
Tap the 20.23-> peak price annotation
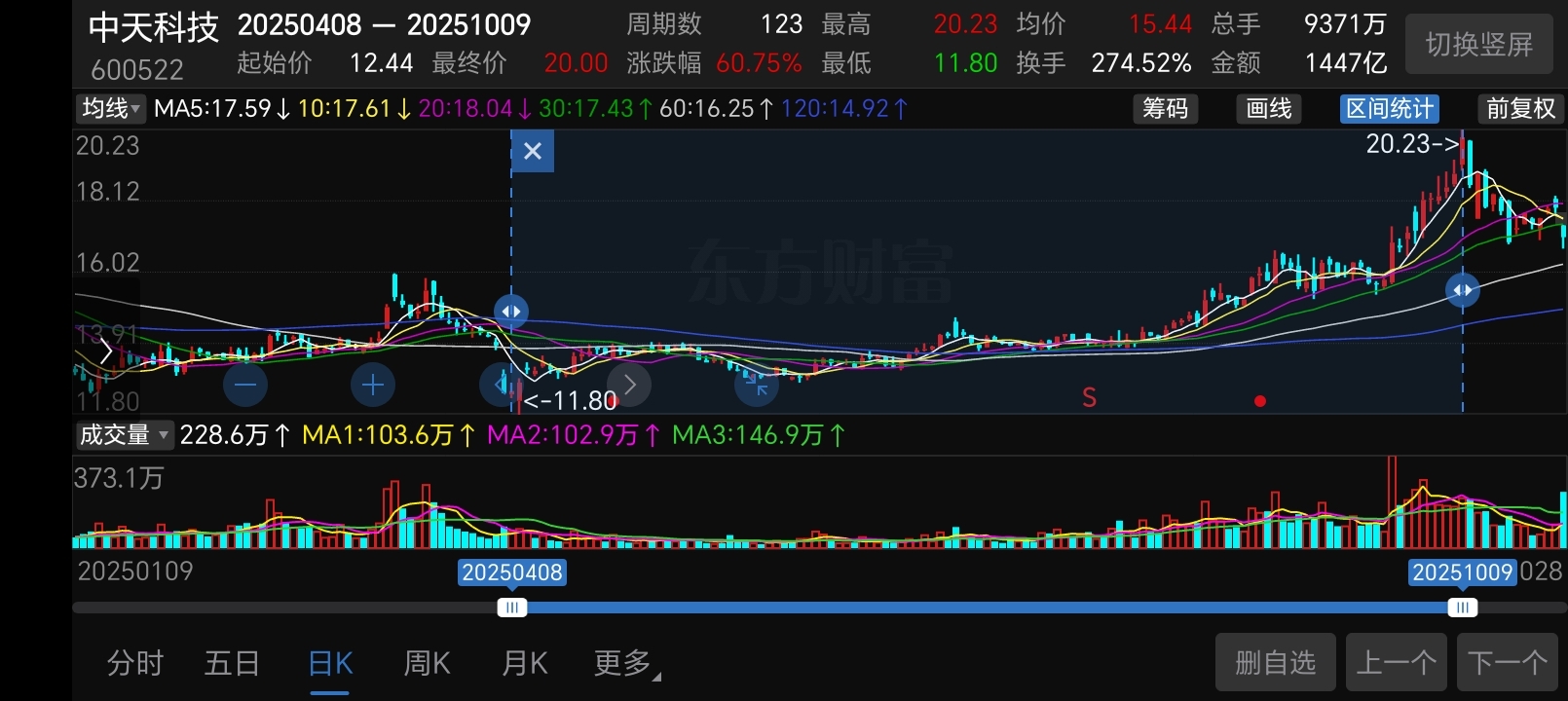tap(1412, 144)
